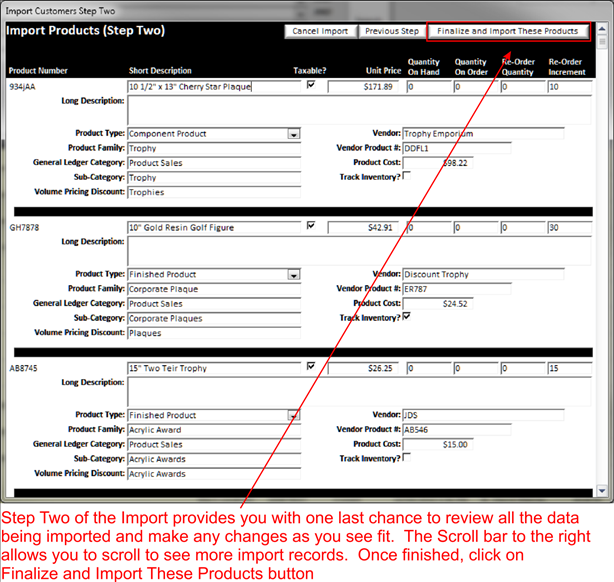
Task: Click Quantity On Hand field for 934JAA
Action: click(429, 87)
